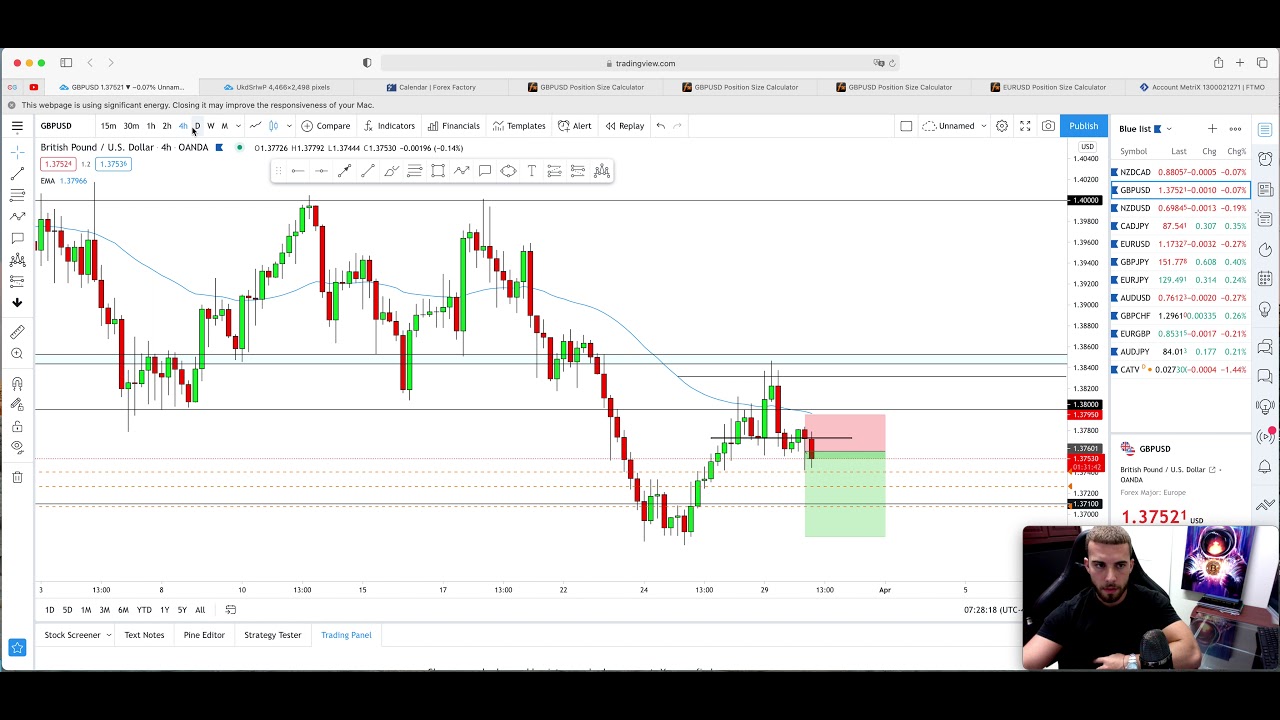Open Financials menu
Screen dimensions: 1280x720
point(454,126)
